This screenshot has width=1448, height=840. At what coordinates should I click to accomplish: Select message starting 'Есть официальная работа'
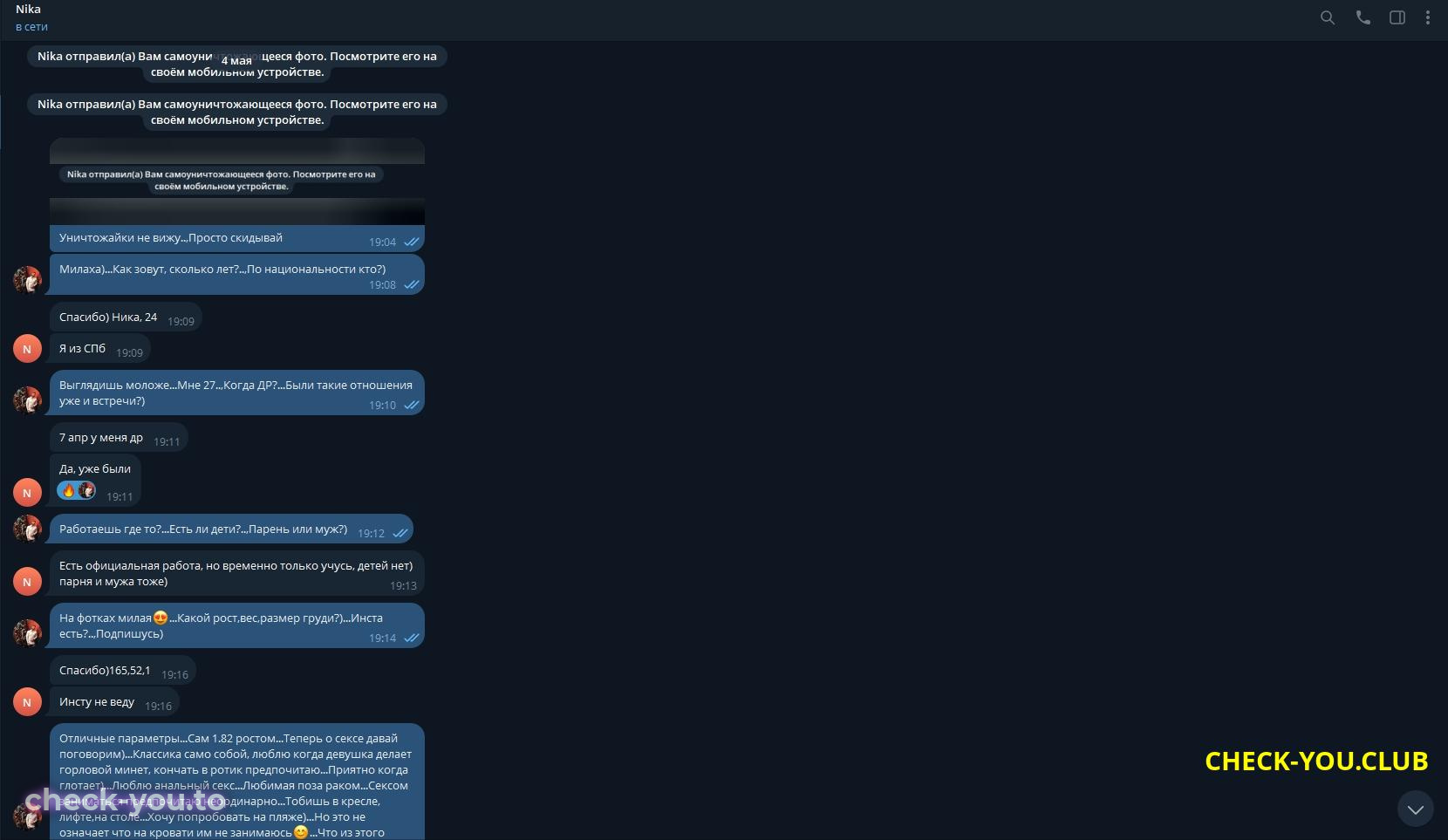coord(237,574)
